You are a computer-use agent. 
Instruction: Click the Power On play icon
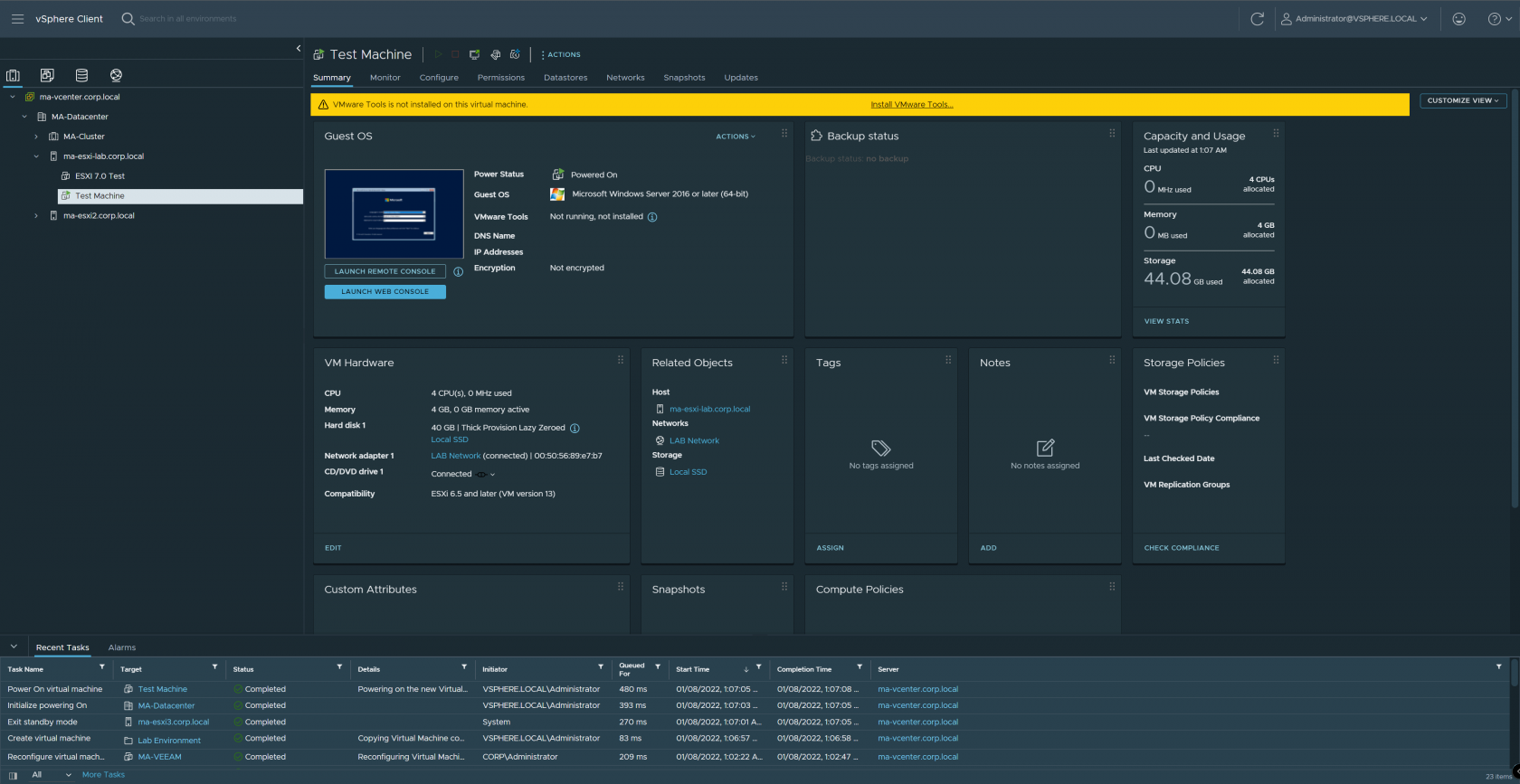point(437,54)
